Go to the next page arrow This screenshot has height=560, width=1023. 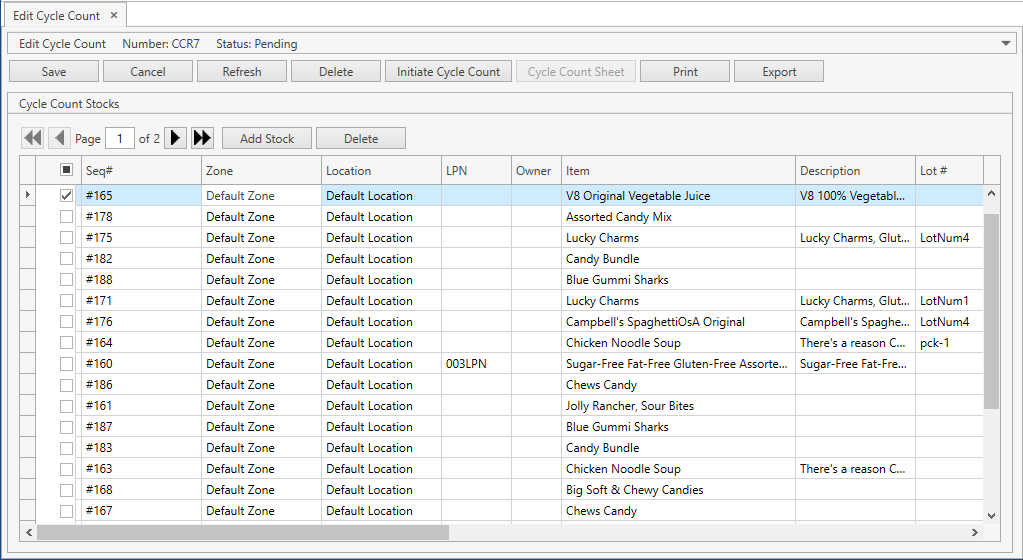(175, 138)
